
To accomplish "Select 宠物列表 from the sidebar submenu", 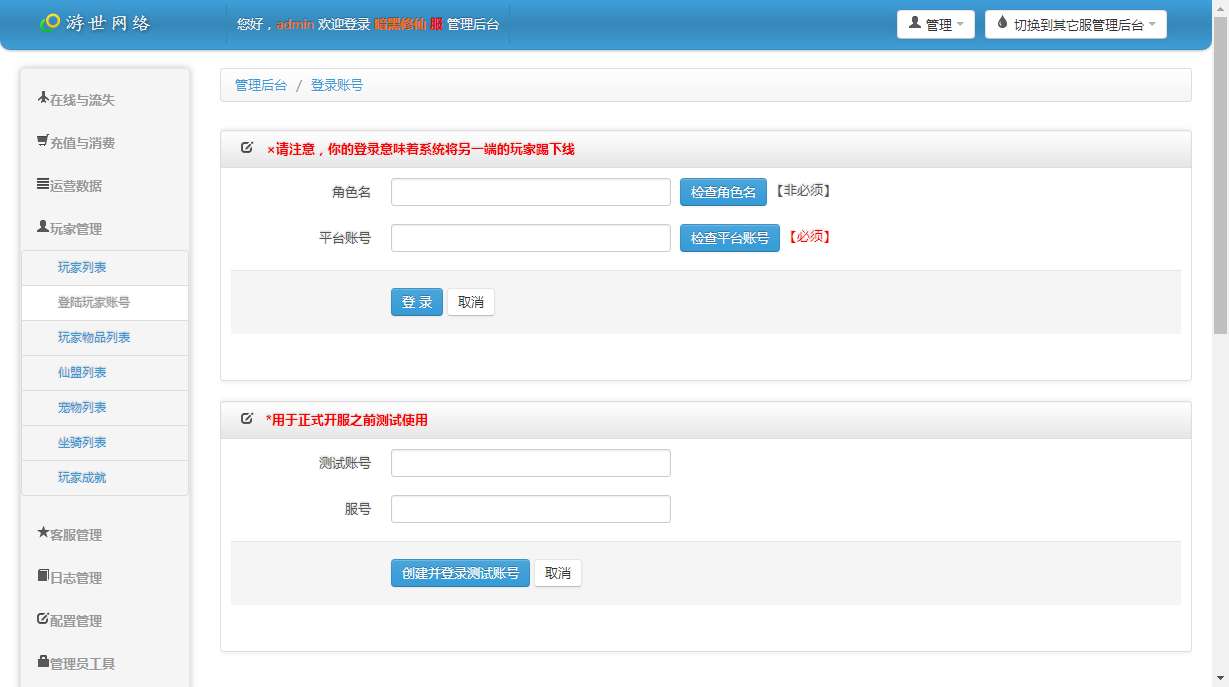I will point(81,407).
